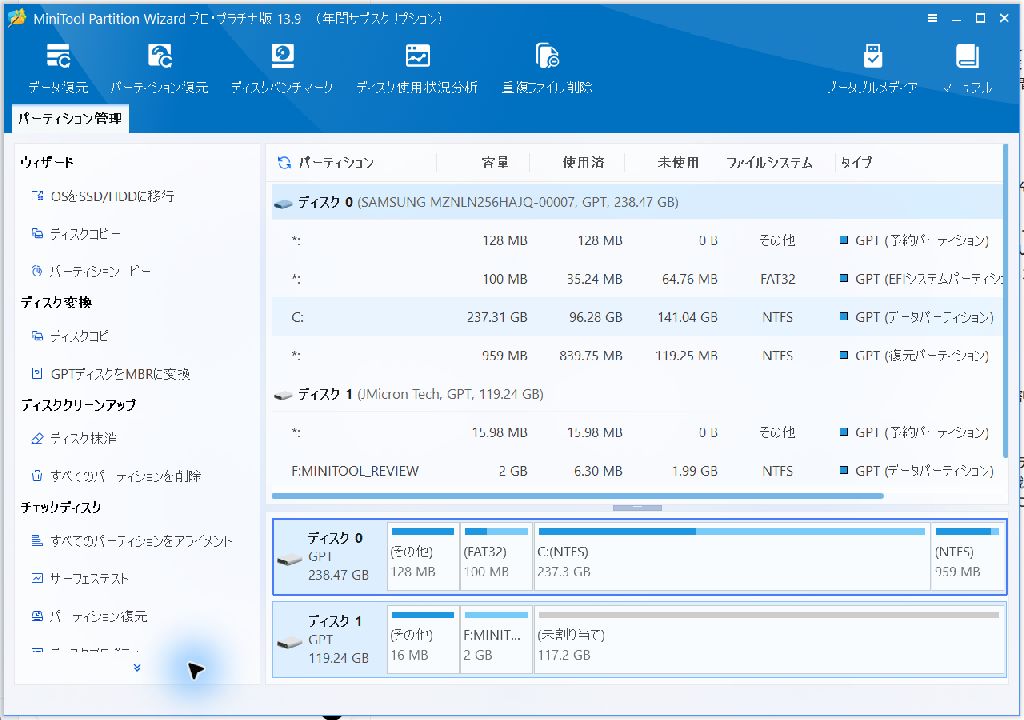
Task: Sort by 使用済 column header
Action: tap(583, 163)
